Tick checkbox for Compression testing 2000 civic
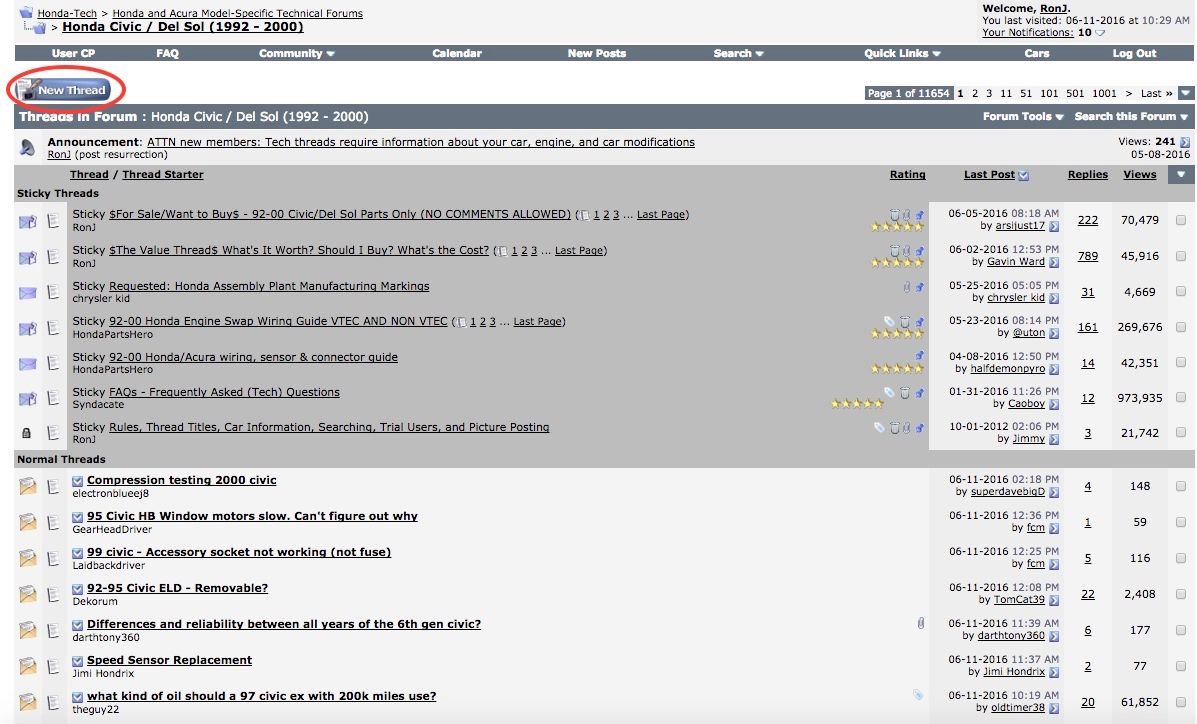 click(x=1181, y=486)
